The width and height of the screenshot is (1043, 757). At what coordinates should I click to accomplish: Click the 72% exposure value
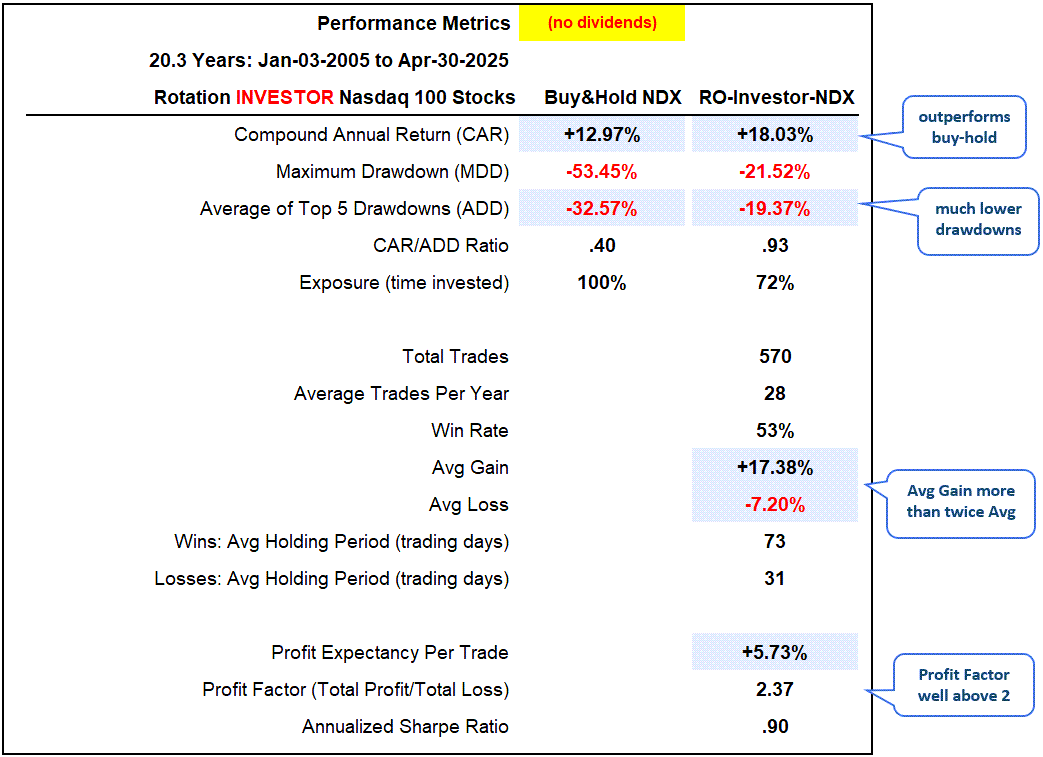pyautogui.click(x=775, y=283)
